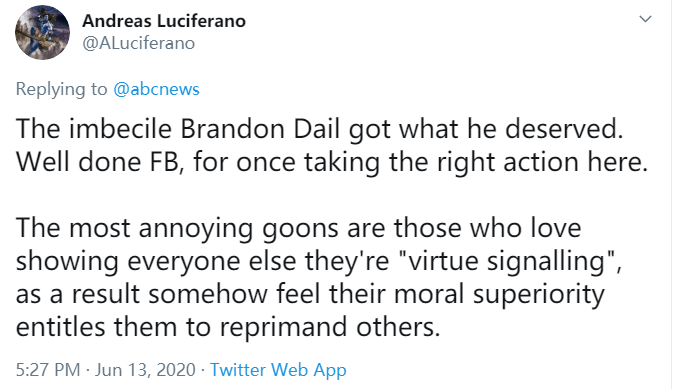674x389 pixels.
Task: Click the Jun 13, 2020 date
Action: pos(145,370)
